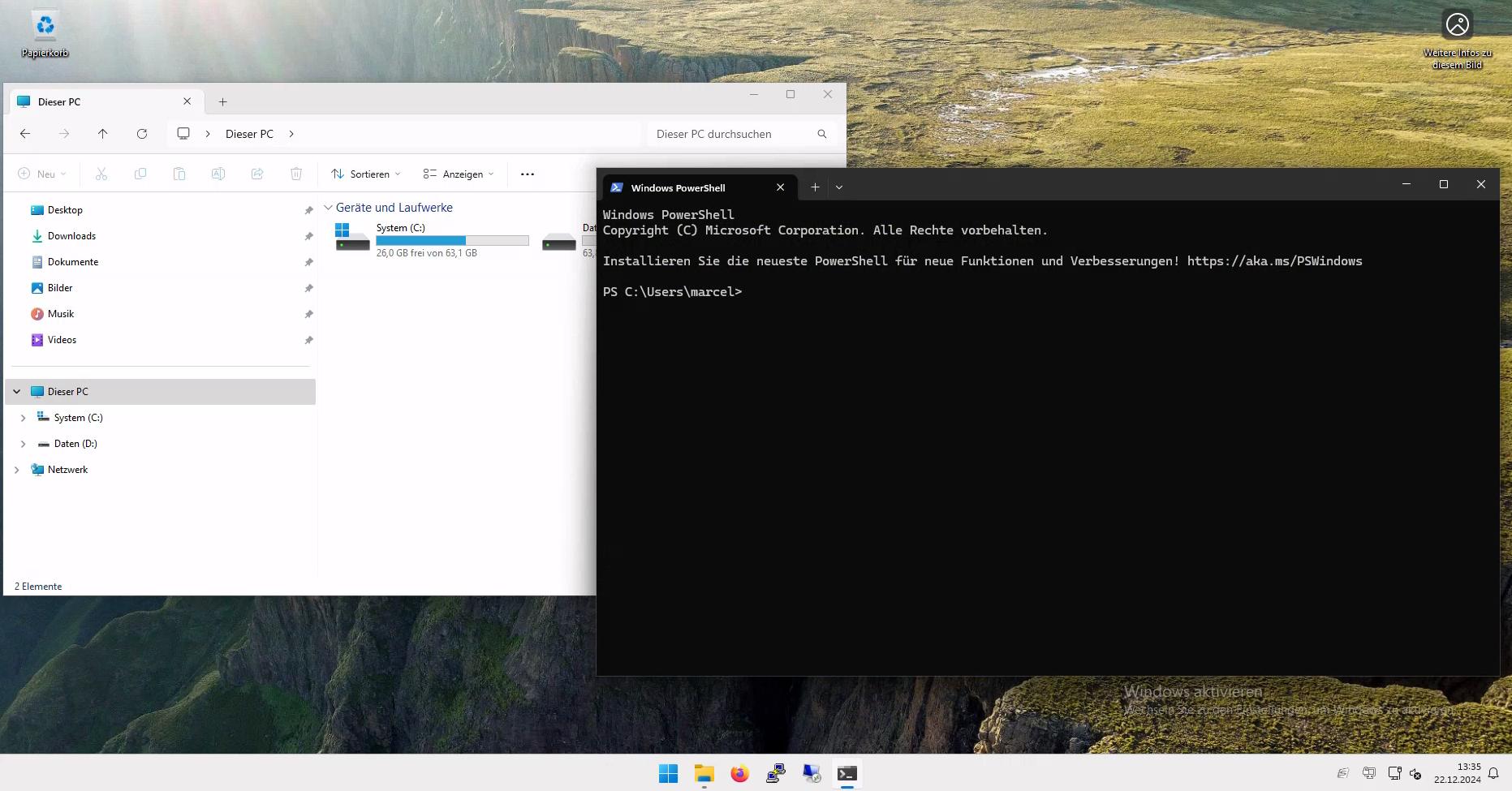This screenshot has height=791, width=1512.
Task: Click the back navigation arrow
Action: (x=25, y=134)
